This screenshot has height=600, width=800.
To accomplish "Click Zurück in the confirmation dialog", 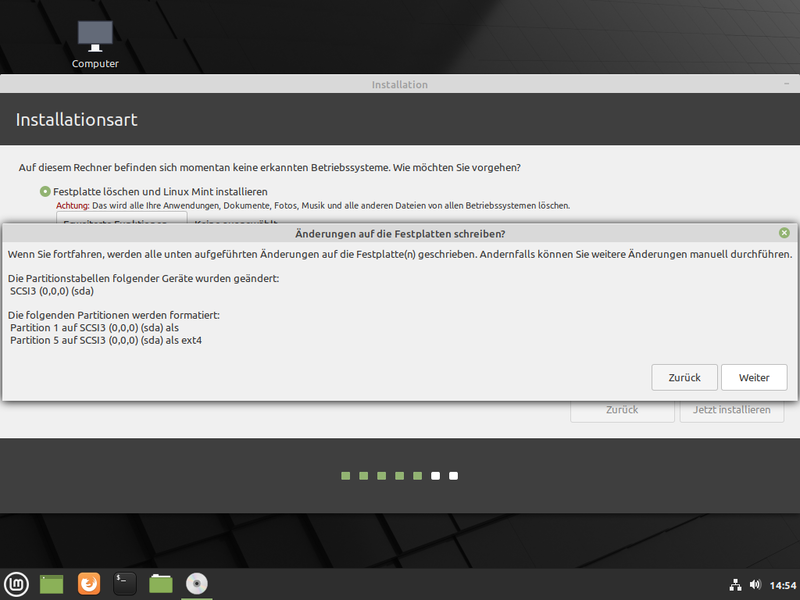I will pos(685,377).
